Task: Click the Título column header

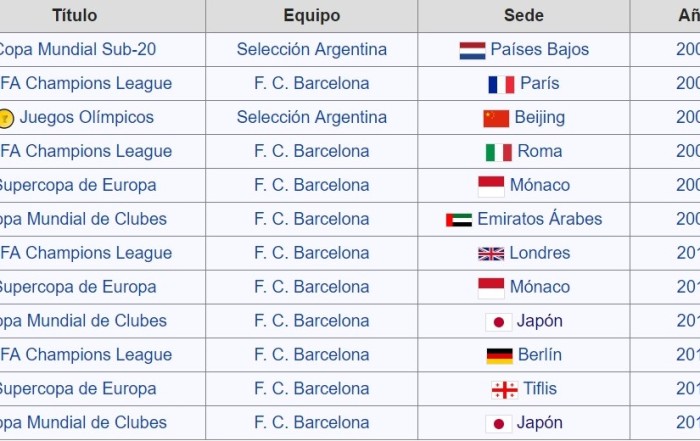Action: click(75, 15)
